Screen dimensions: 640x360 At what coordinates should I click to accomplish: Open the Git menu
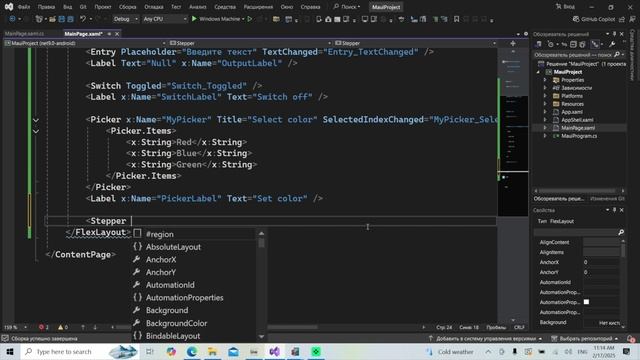(83, 7)
